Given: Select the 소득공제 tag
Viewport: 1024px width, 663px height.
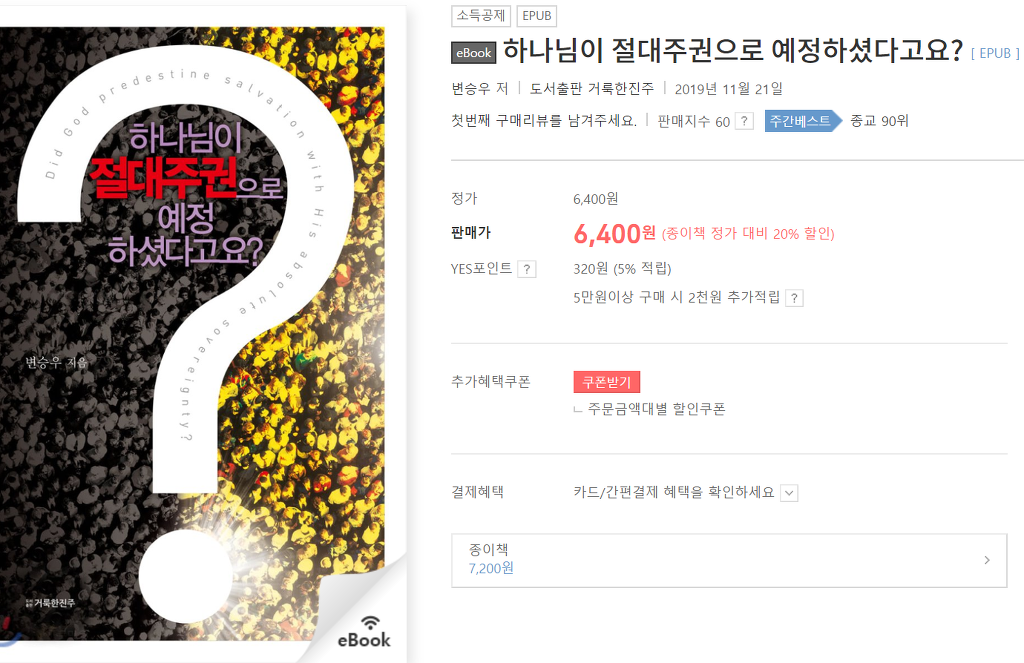Looking at the screenshot, I should pos(481,16).
